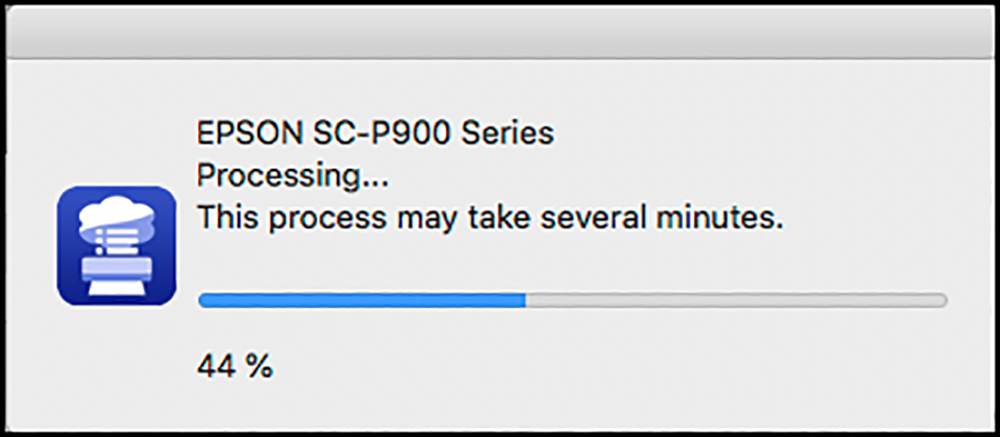1000x437 pixels.
Task: Click the progress bar at the blue-gray boundary
Action: (x=526, y=300)
